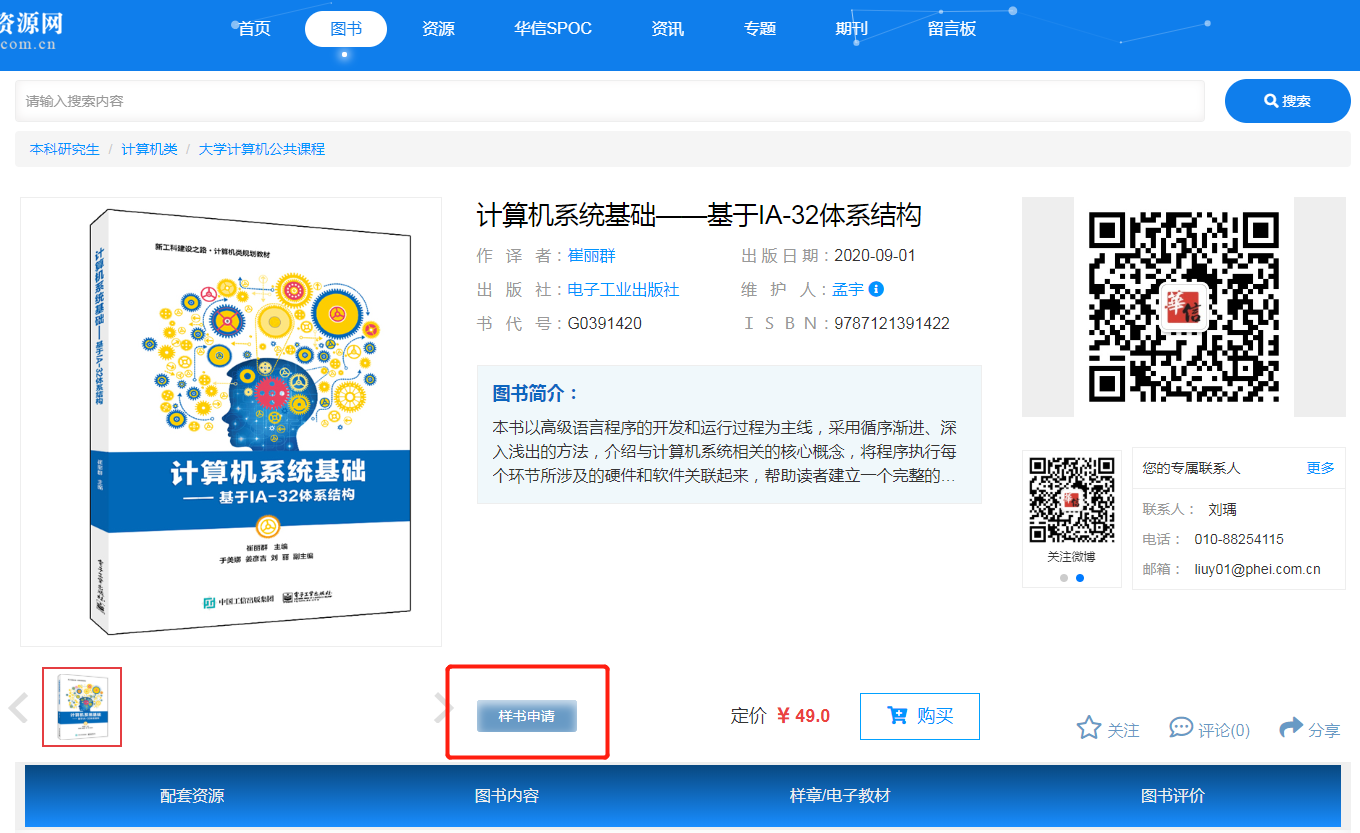This screenshot has width=1360, height=833.
Task: Click the star 关注 icon
Action: tap(1088, 728)
